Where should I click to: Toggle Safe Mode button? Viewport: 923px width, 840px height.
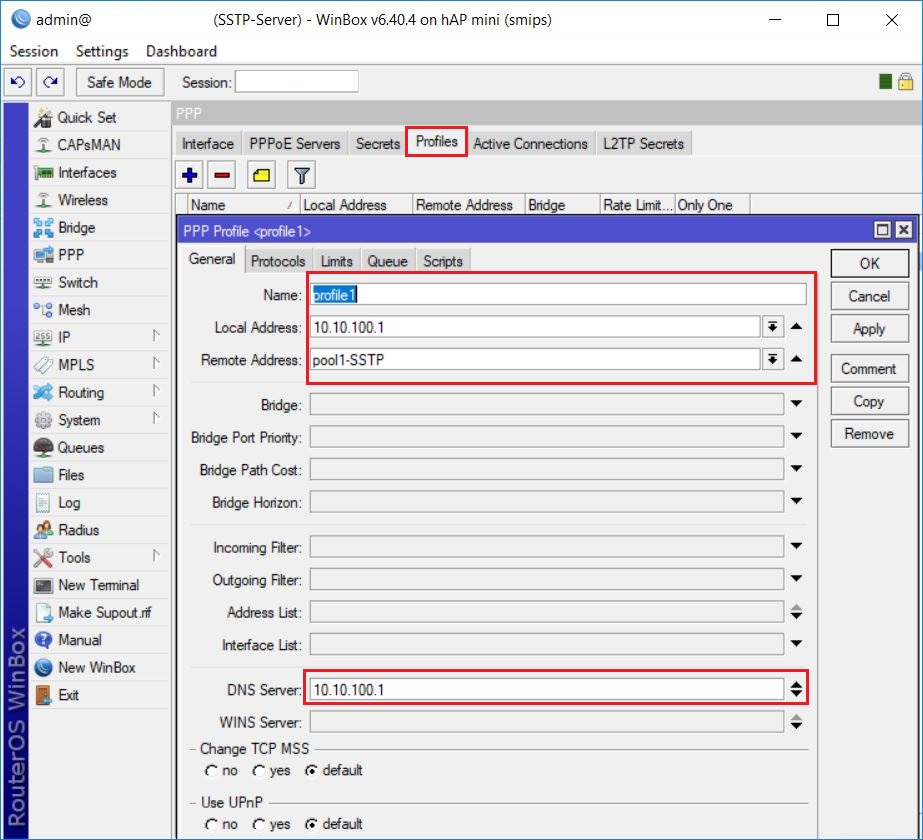click(x=119, y=82)
